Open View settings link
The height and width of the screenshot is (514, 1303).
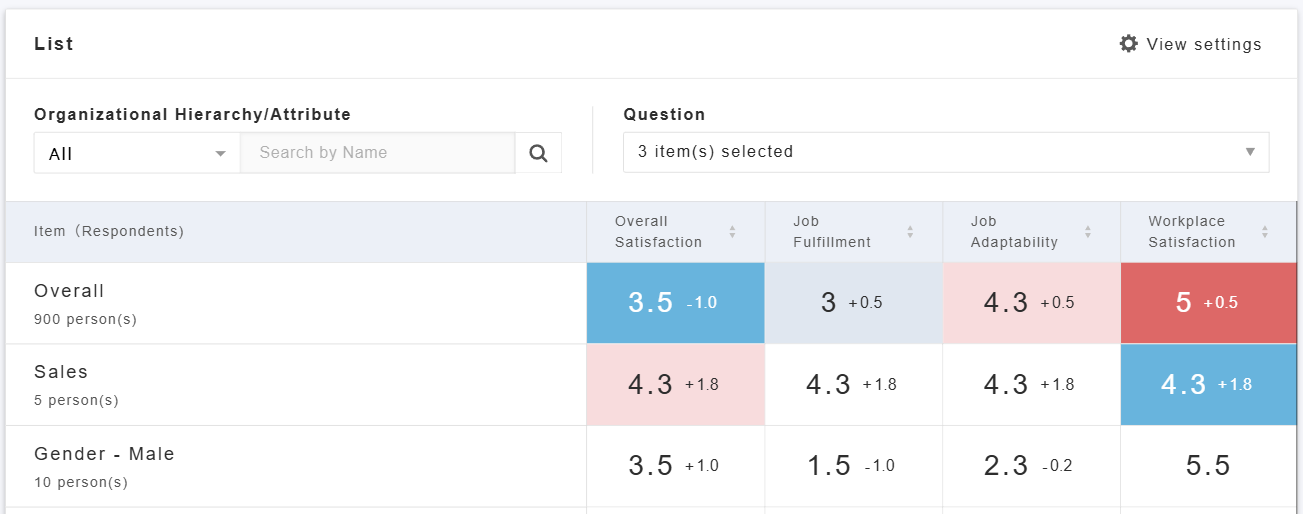coord(1203,44)
